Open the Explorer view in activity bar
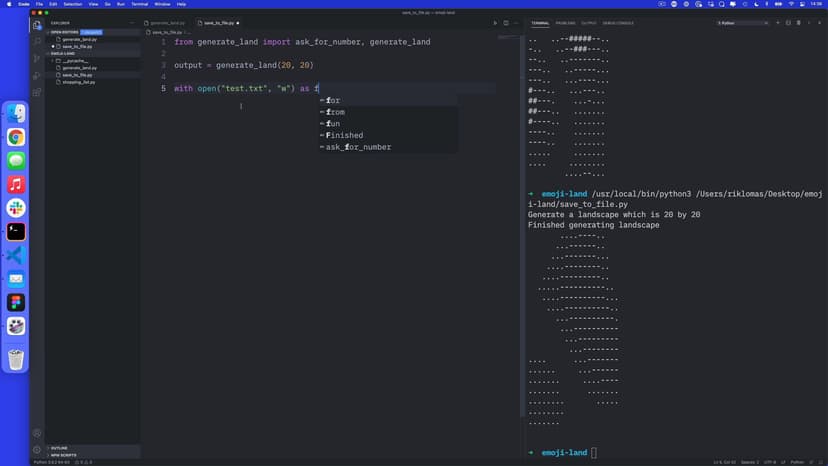Image resolution: width=828 pixels, height=466 pixels. (37, 25)
